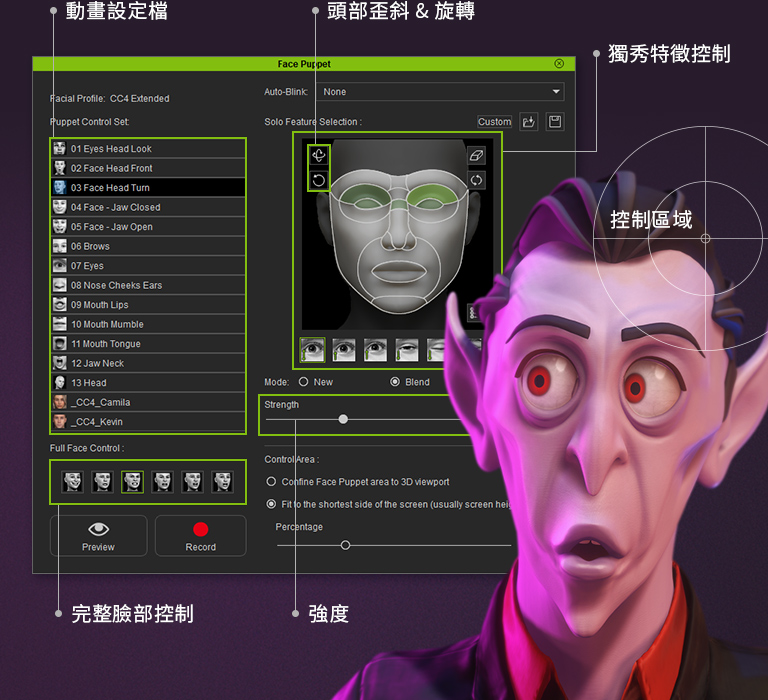The width and height of the screenshot is (768, 700).
Task: Click the load preset icon beside Custom
Action: pyautogui.click(x=529, y=122)
